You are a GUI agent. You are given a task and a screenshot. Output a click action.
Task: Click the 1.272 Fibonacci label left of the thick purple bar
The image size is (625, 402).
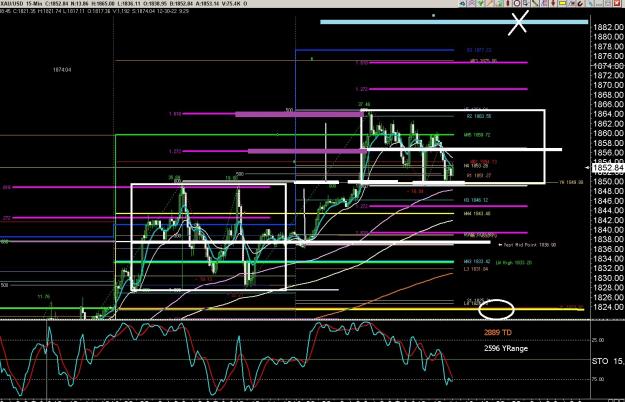pos(175,151)
